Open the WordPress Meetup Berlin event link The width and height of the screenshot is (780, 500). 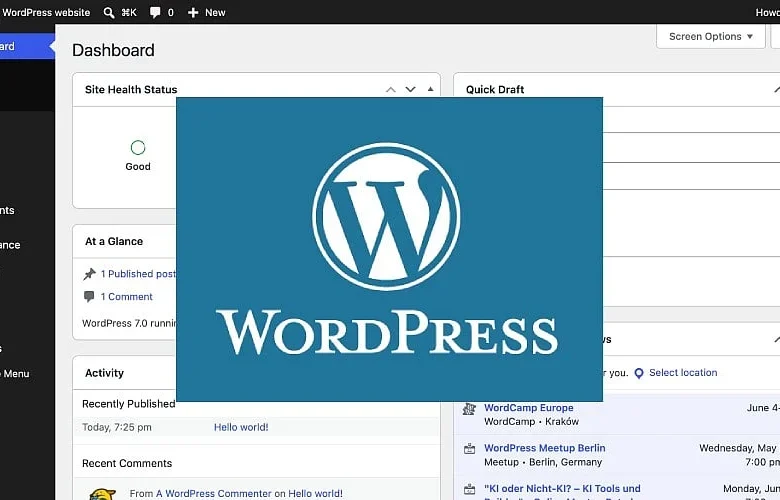[545, 448]
